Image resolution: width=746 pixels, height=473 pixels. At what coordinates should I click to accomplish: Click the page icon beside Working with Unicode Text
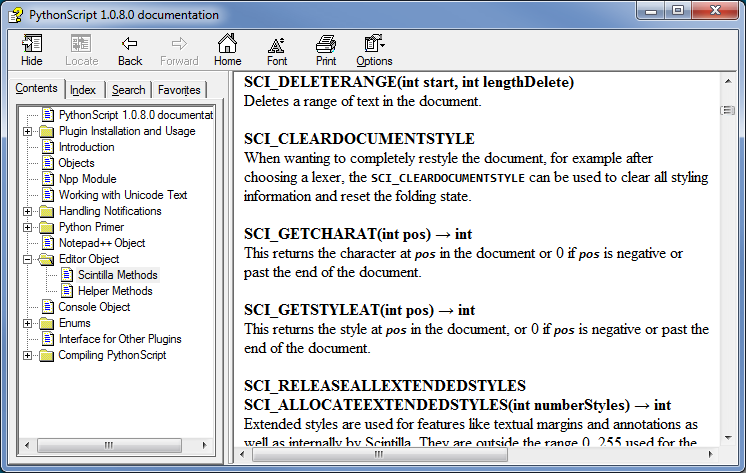[x=48, y=195]
